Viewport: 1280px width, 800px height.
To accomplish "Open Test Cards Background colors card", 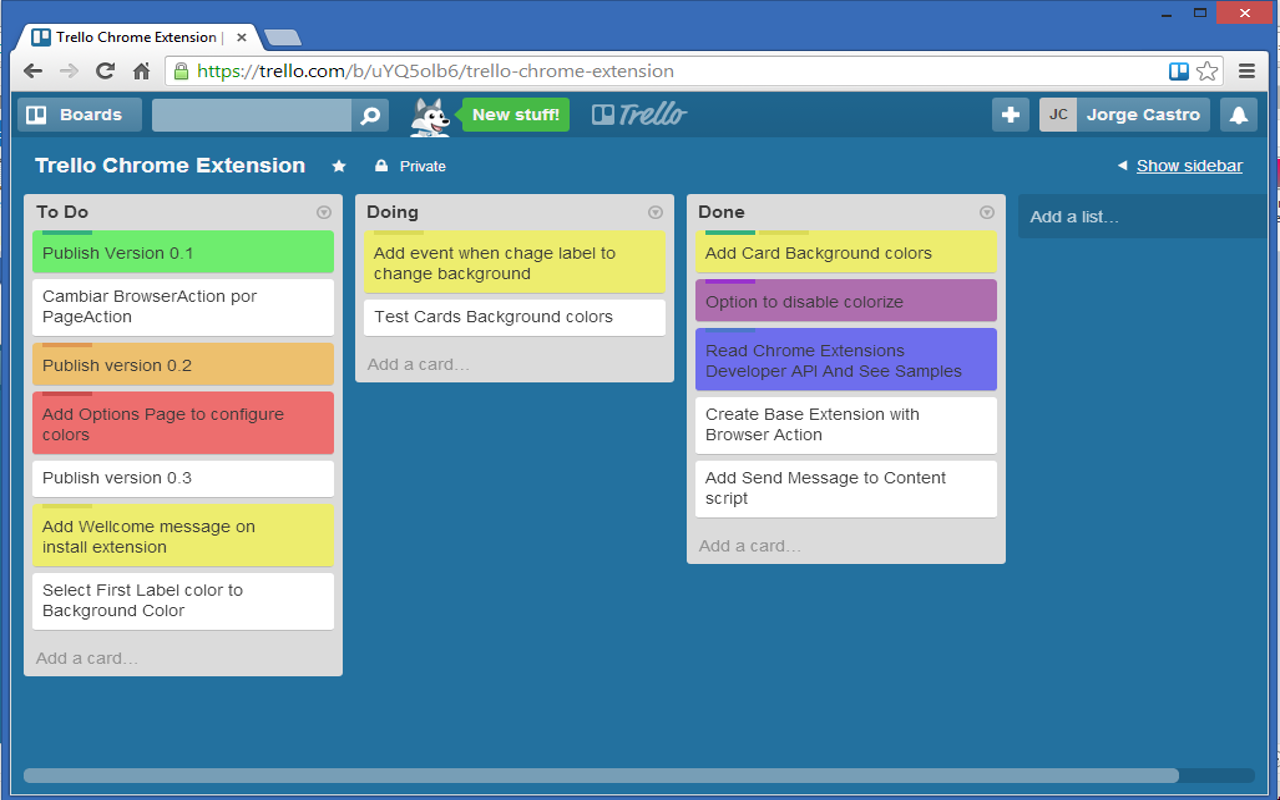I will pyautogui.click(x=514, y=317).
